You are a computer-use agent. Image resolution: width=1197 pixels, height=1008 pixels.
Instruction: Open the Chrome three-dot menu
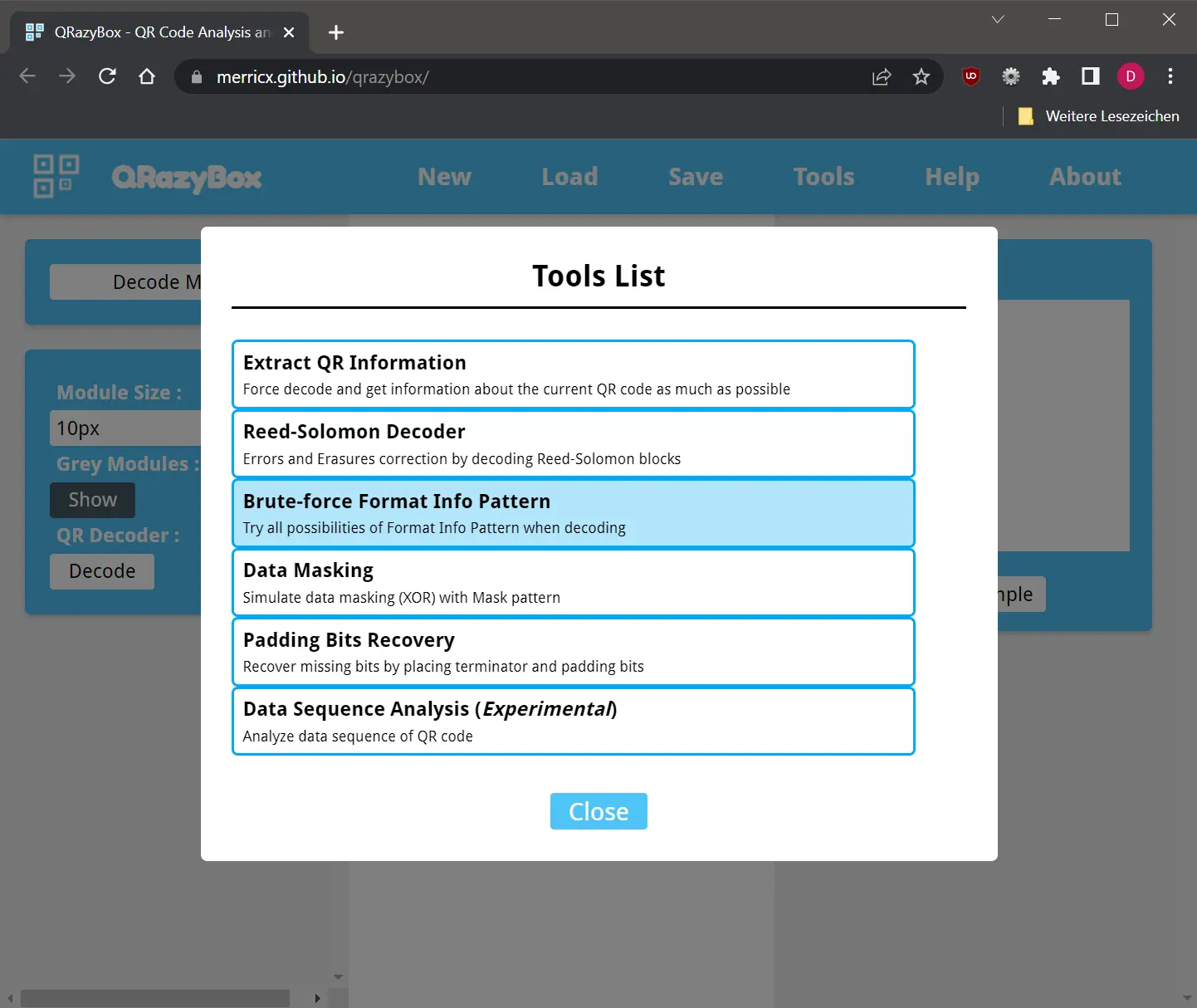pyautogui.click(x=1170, y=76)
